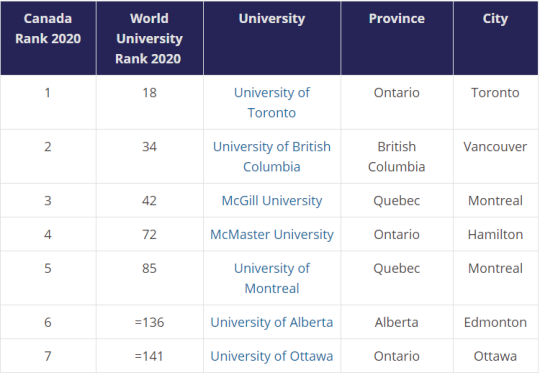Follow the McGill University link
This screenshot has height=373, width=540.
272,200
